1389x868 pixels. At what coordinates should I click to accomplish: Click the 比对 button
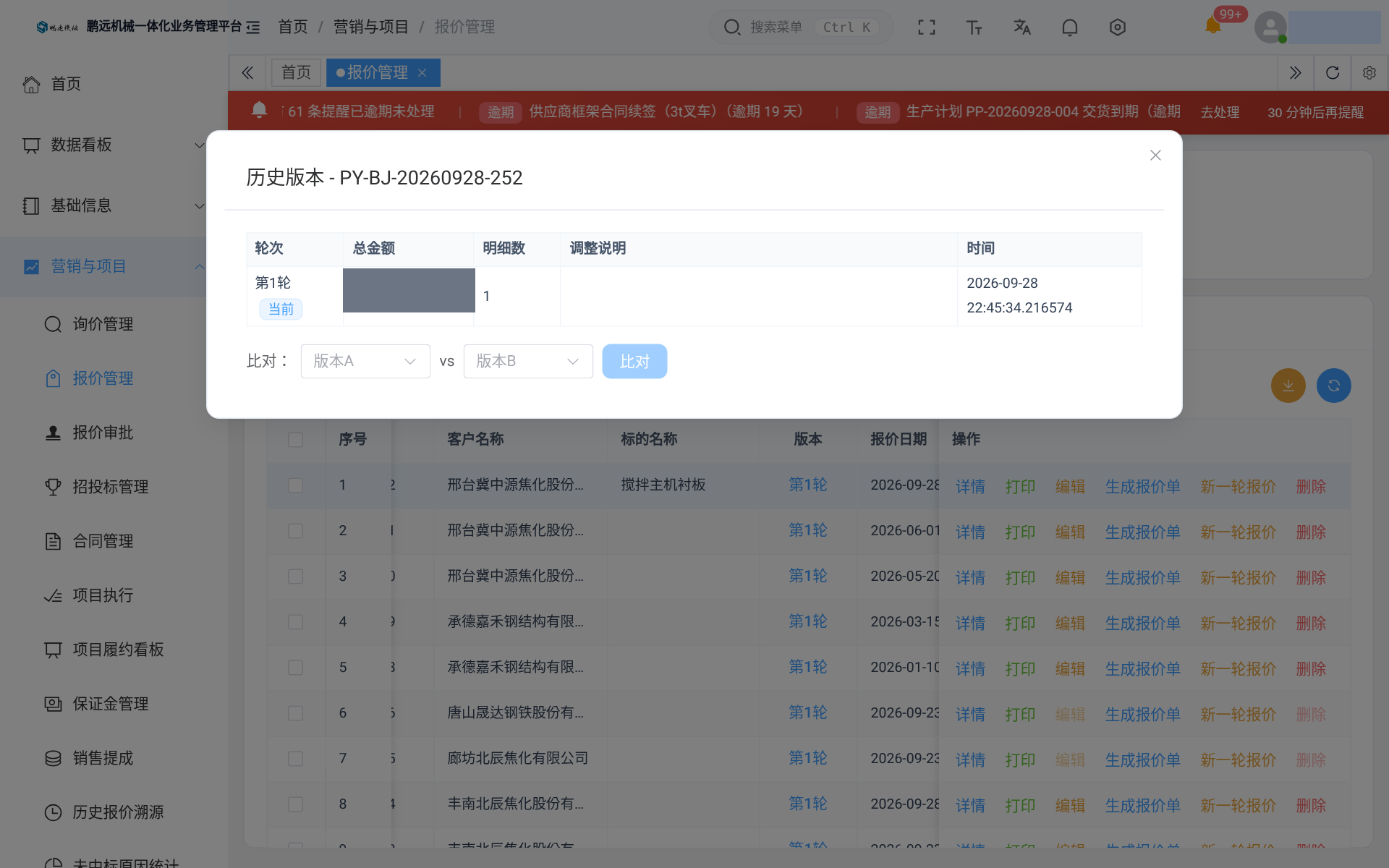634,361
